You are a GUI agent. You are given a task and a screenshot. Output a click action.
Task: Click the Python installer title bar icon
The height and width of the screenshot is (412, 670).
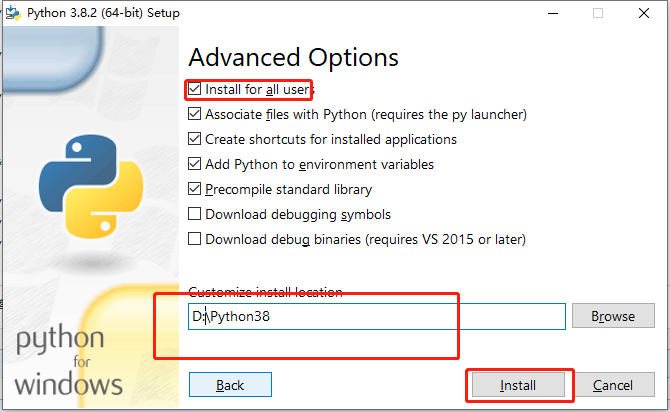click(13, 13)
